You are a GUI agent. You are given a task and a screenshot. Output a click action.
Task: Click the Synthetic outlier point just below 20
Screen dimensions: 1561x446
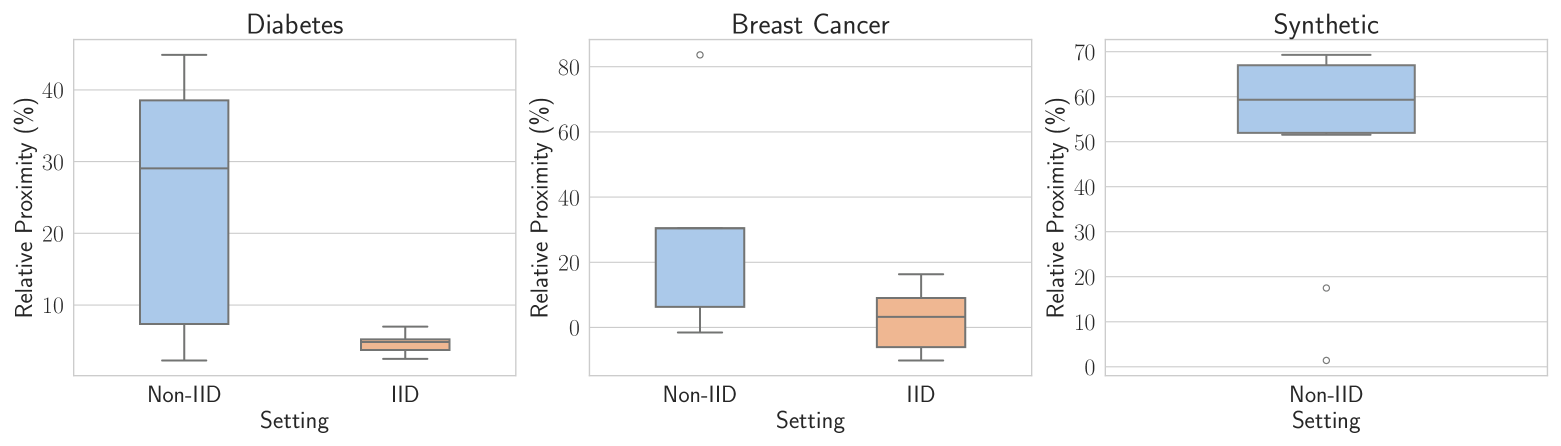(x=1326, y=288)
